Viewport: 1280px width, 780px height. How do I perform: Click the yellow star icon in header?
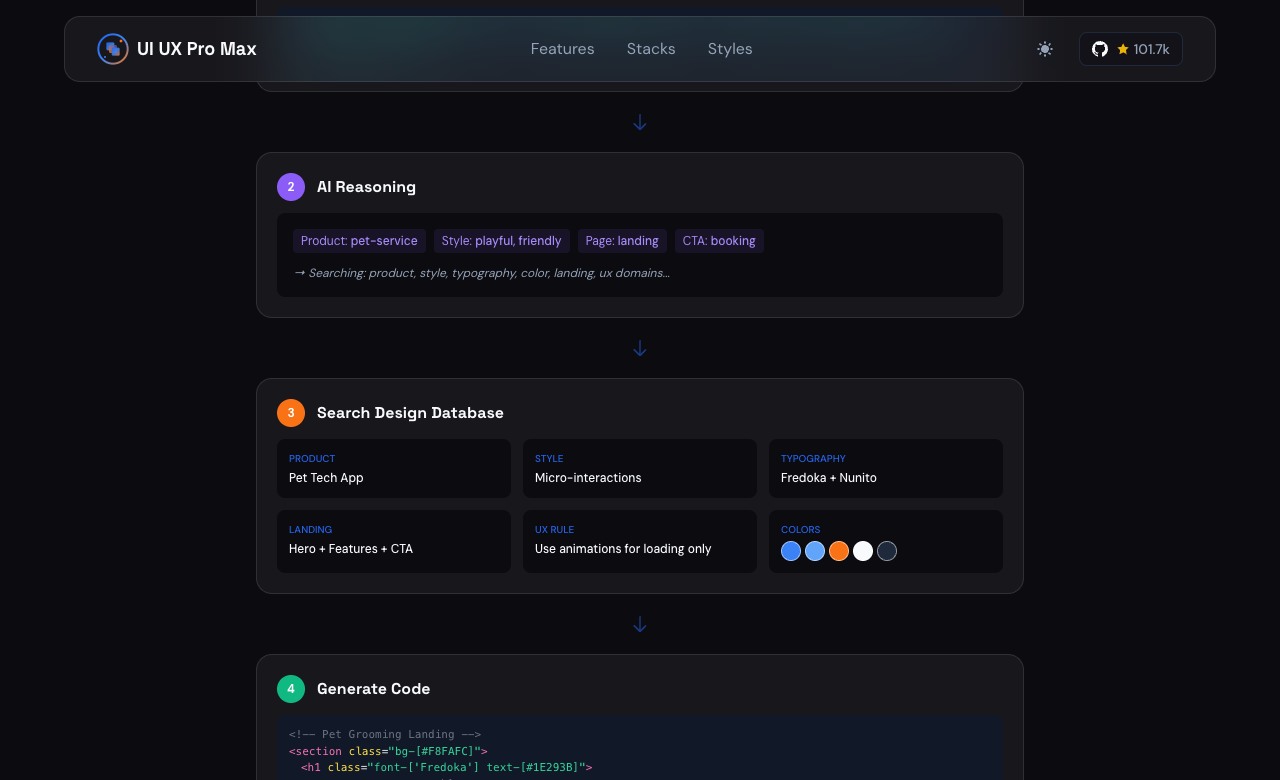click(x=1123, y=49)
